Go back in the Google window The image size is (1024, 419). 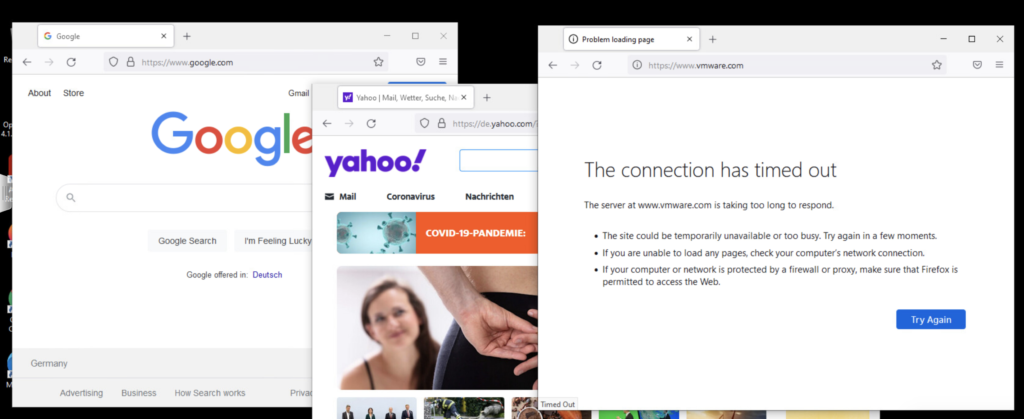tap(27, 62)
